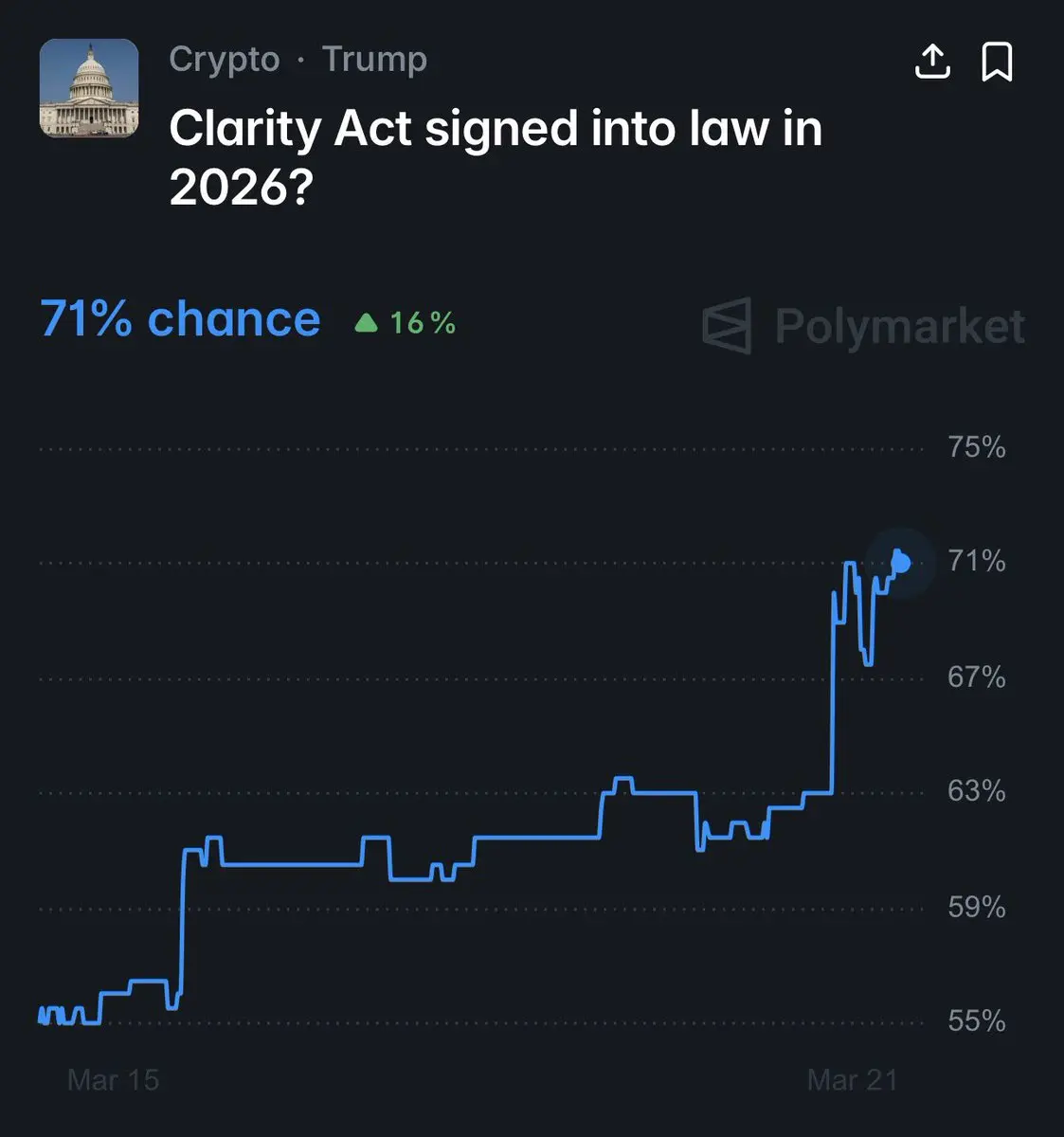
Task: Tap the Mar 15 date label
Action: point(114,1080)
